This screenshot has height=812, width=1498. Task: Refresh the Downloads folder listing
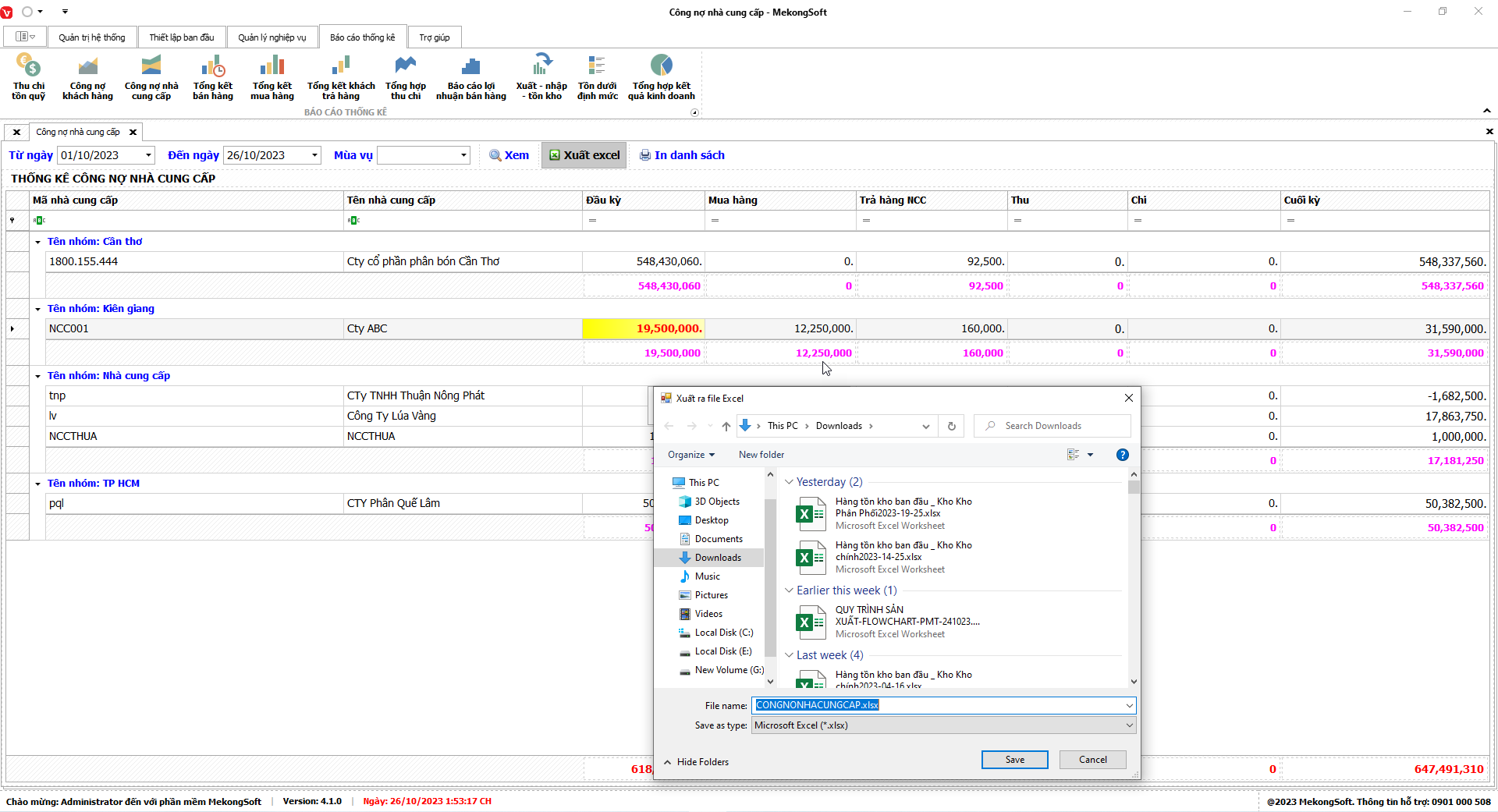(x=951, y=426)
